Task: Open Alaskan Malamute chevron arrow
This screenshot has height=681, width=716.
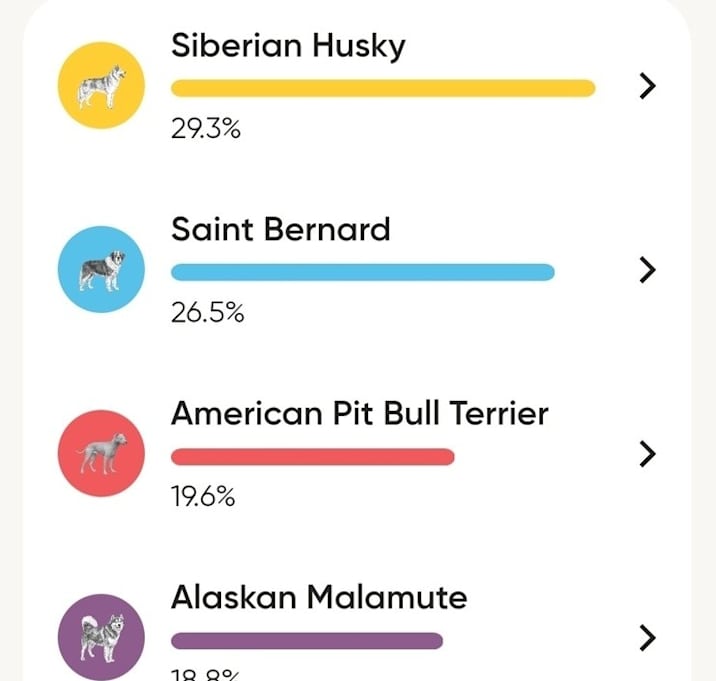Action: 647,638
